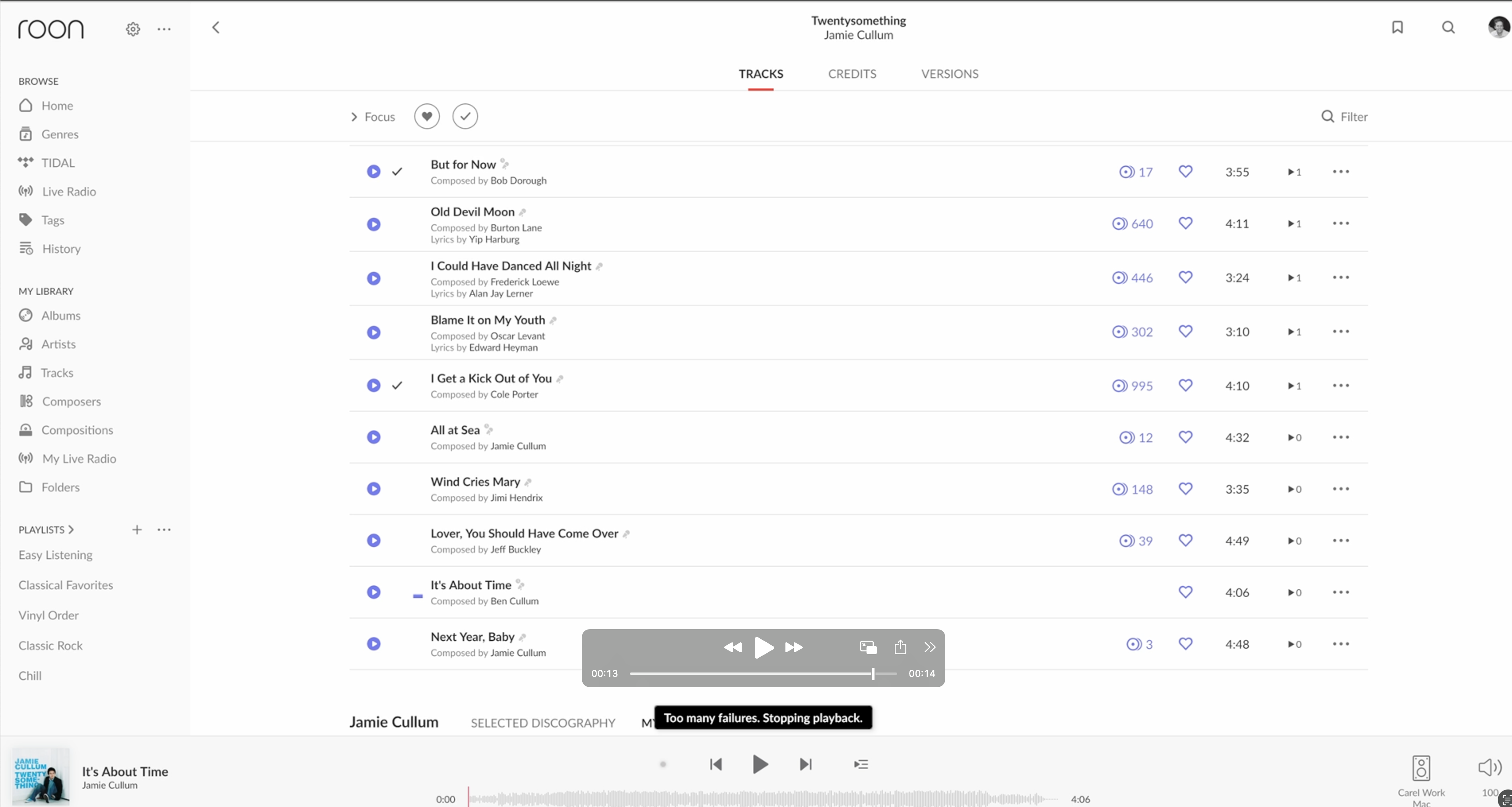Screen dimensions: 1512x807
Task: Favorite the track But for Now
Action: tap(1186, 172)
